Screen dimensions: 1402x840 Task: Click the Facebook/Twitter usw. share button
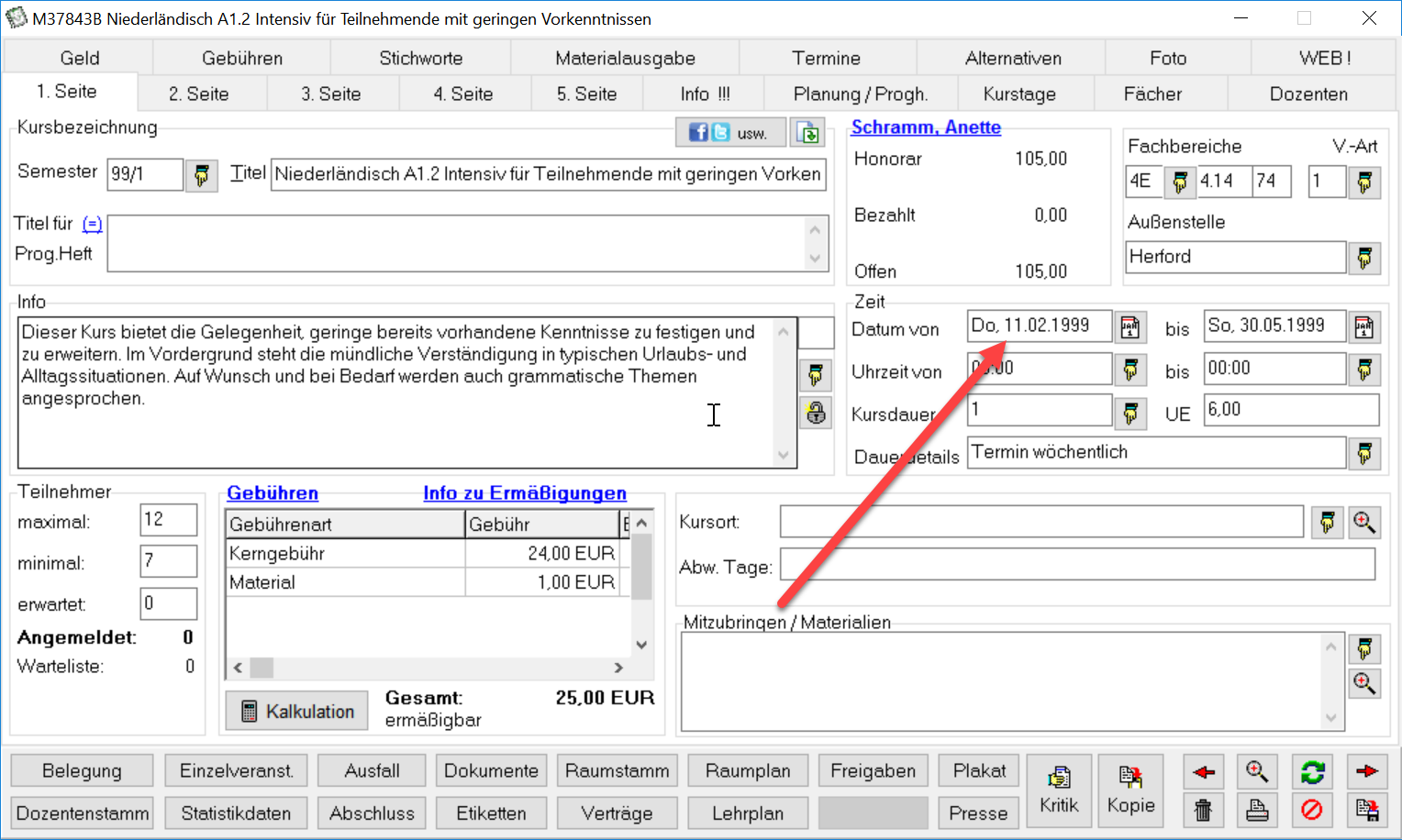(x=731, y=133)
